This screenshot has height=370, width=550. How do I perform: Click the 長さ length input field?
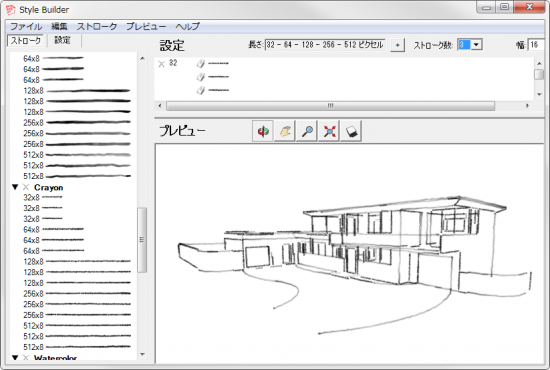pos(325,45)
